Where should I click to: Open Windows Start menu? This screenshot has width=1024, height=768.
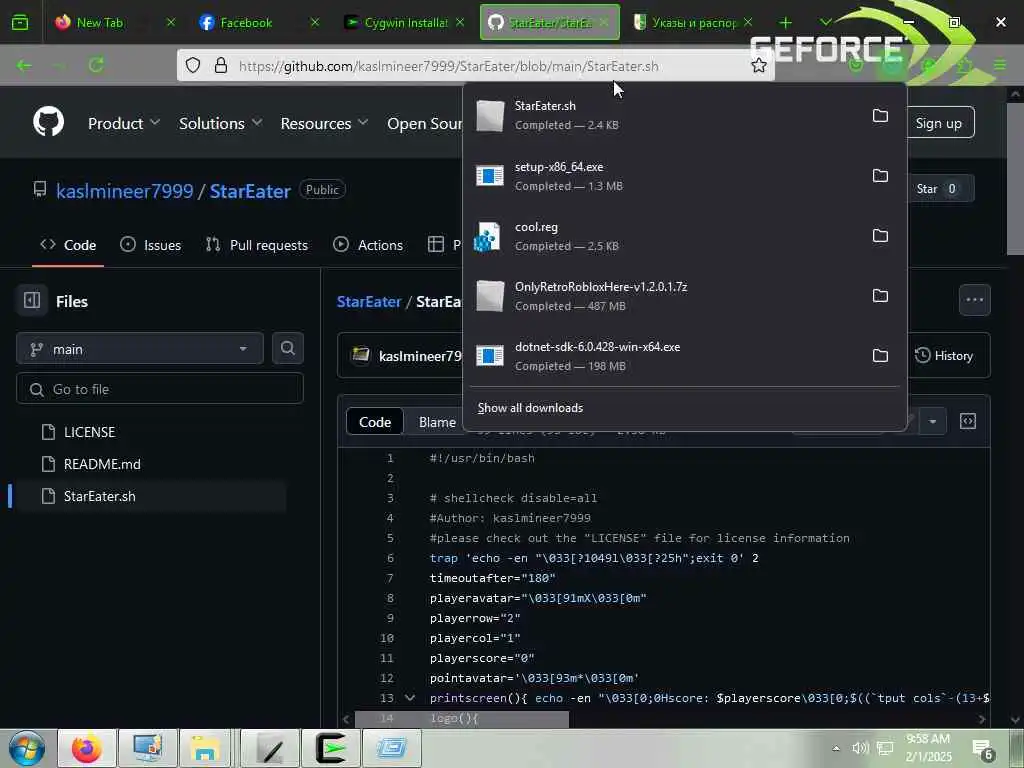click(27, 748)
